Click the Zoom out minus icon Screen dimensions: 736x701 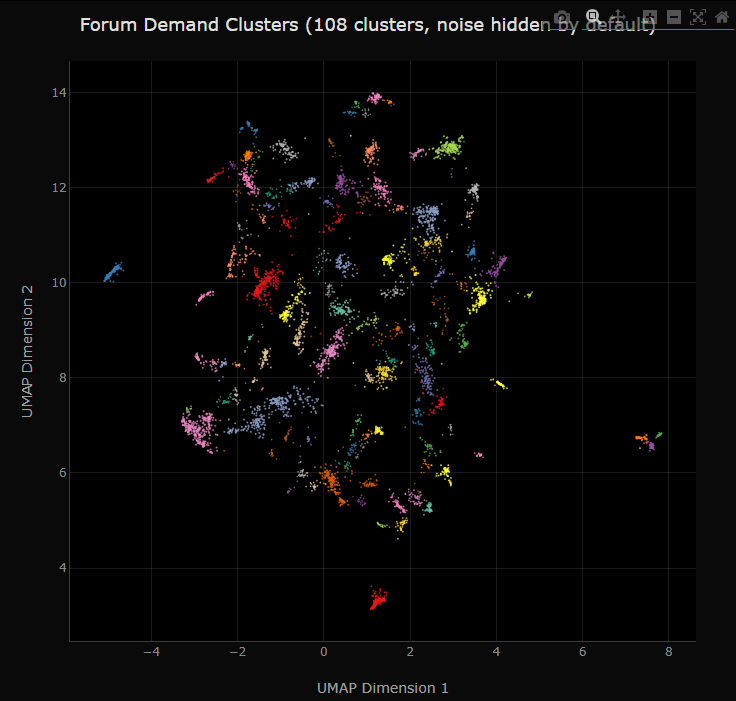click(674, 17)
